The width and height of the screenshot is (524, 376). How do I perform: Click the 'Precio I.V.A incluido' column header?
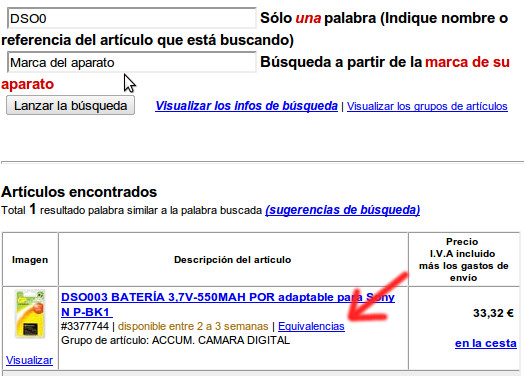(464, 259)
